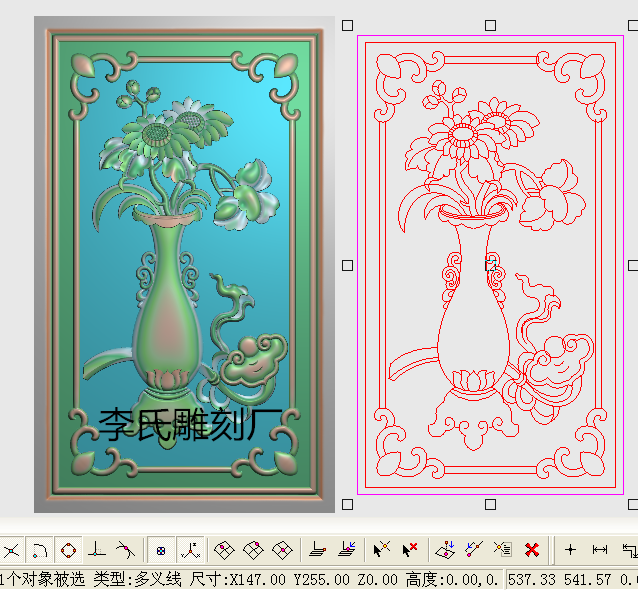This screenshot has width=638, height=590.
Task: Click the status text '1个对象被选'
Action: (43, 579)
